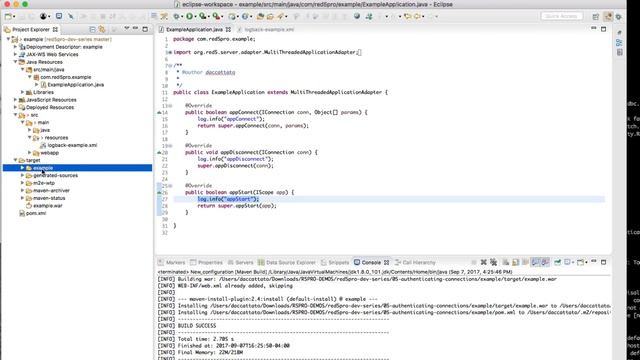640x360 pixels.
Task: Select the m2e-wtp folder
Action: [44, 183]
